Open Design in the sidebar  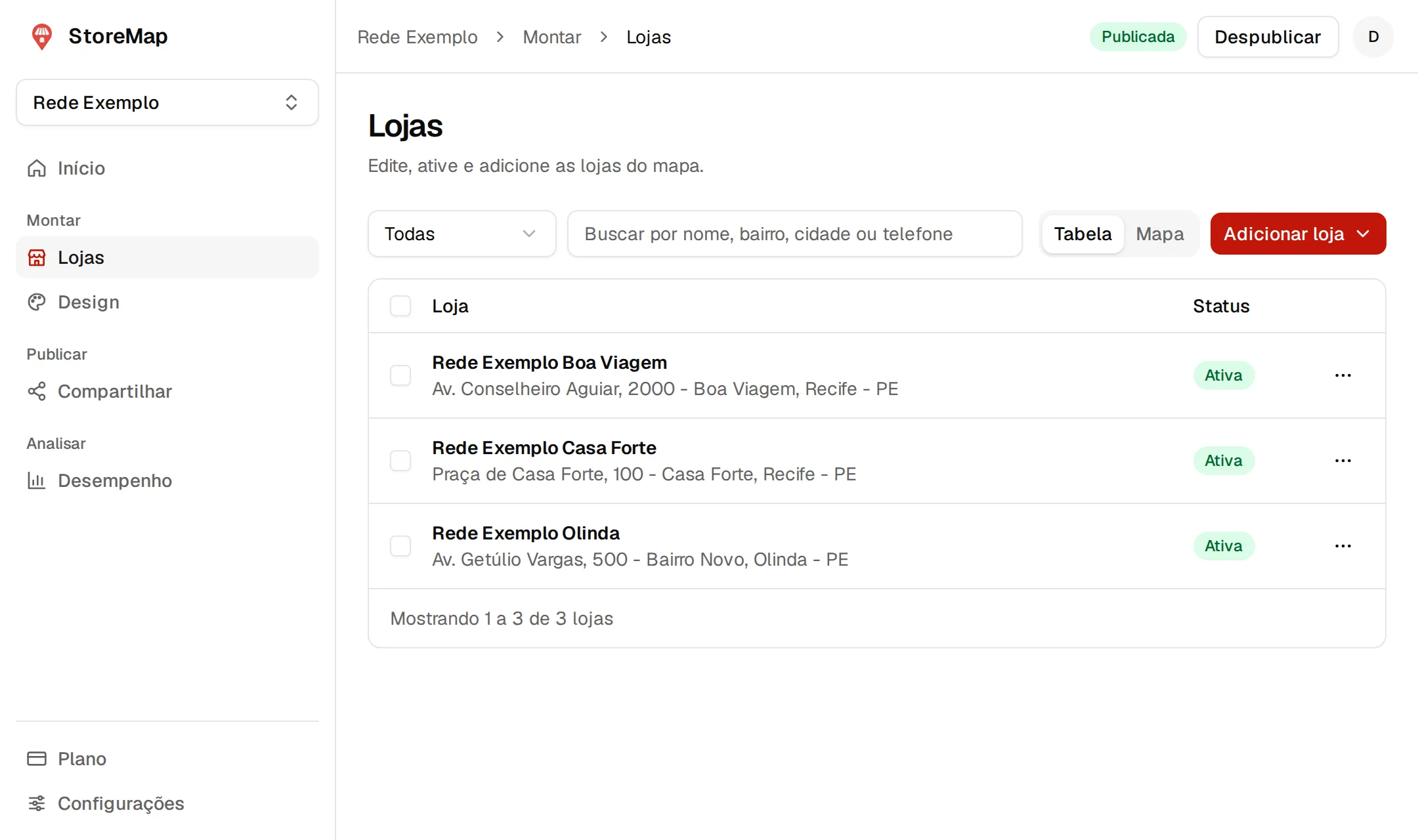(167, 302)
